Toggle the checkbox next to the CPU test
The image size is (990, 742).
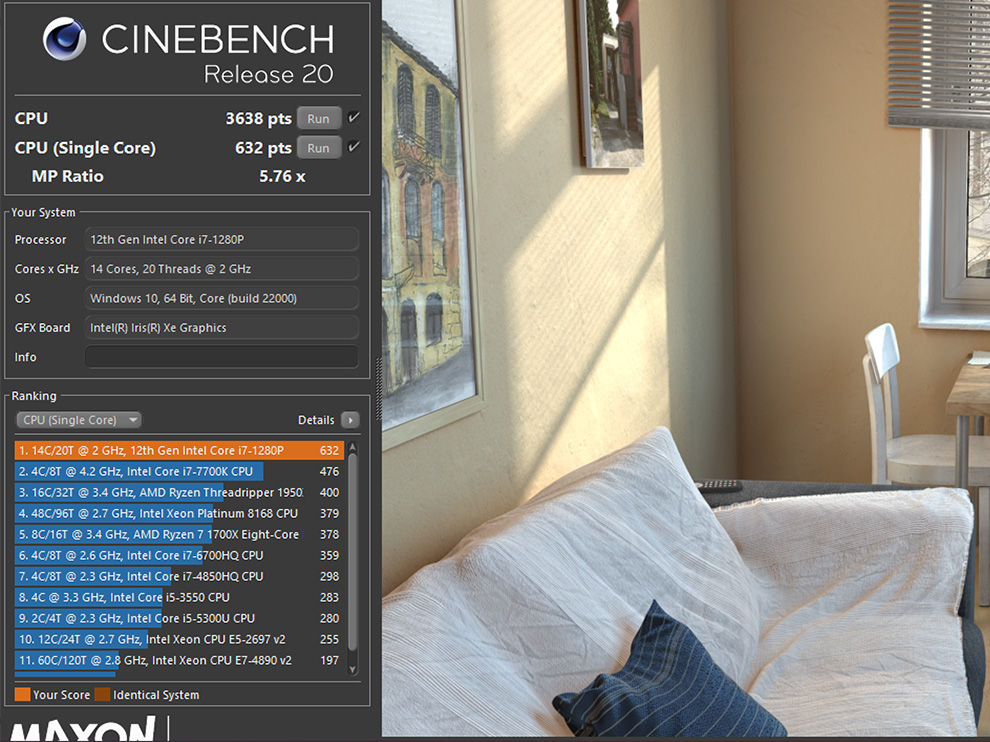click(x=354, y=117)
